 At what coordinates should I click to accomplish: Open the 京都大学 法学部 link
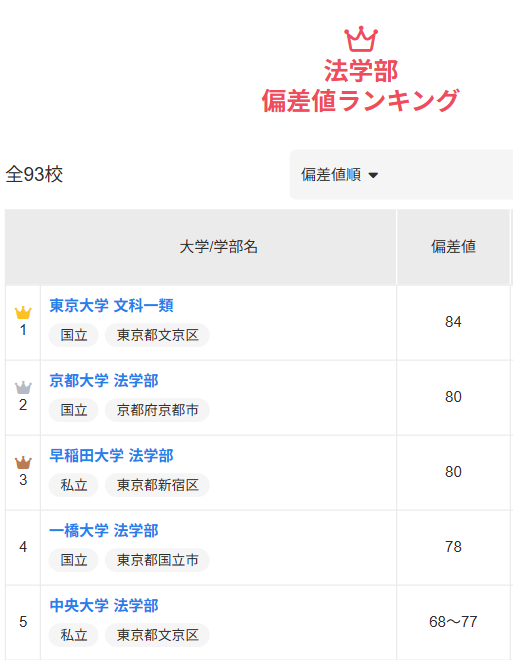104,381
